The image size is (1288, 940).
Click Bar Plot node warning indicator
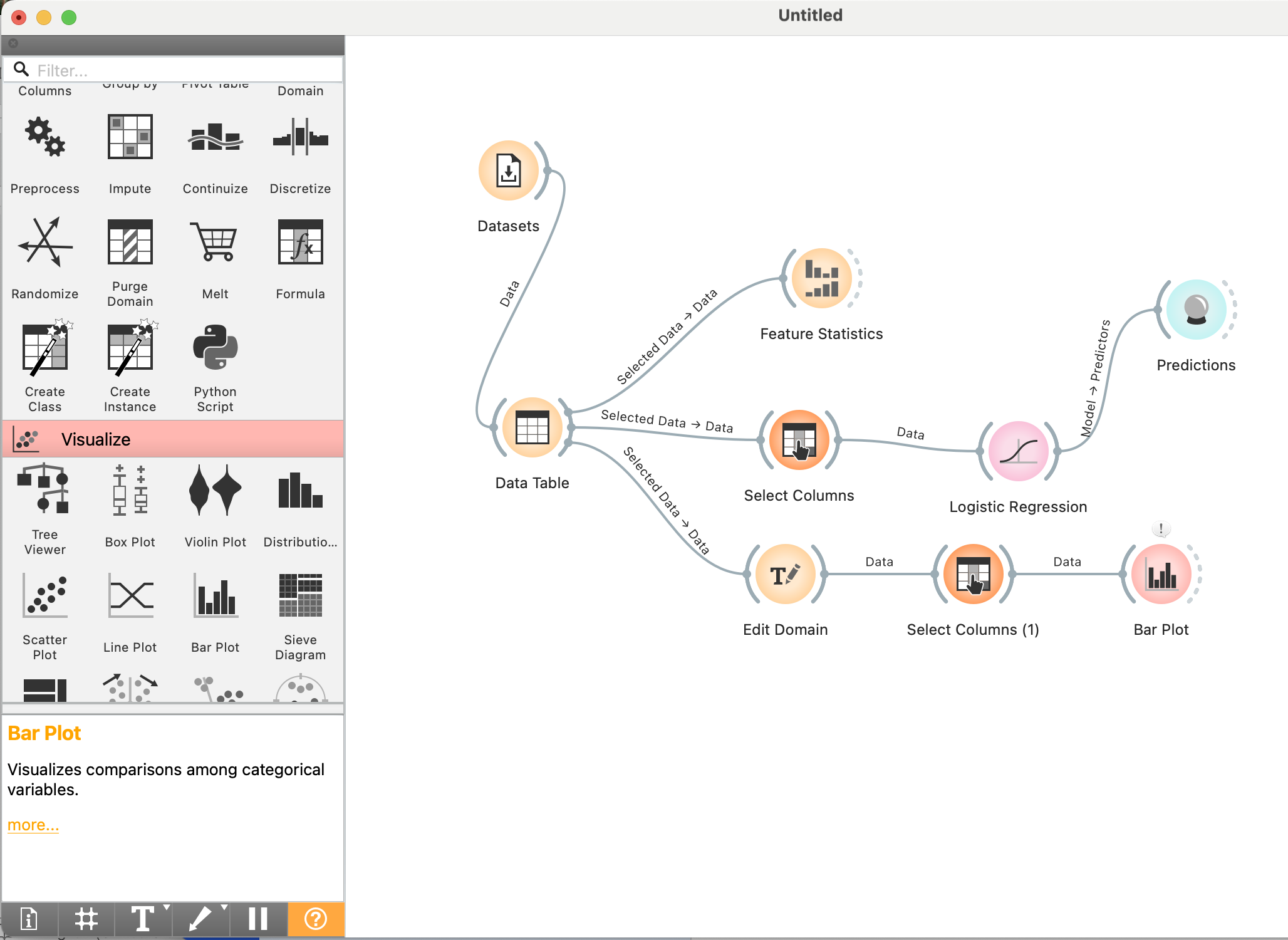click(x=1161, y=529)
